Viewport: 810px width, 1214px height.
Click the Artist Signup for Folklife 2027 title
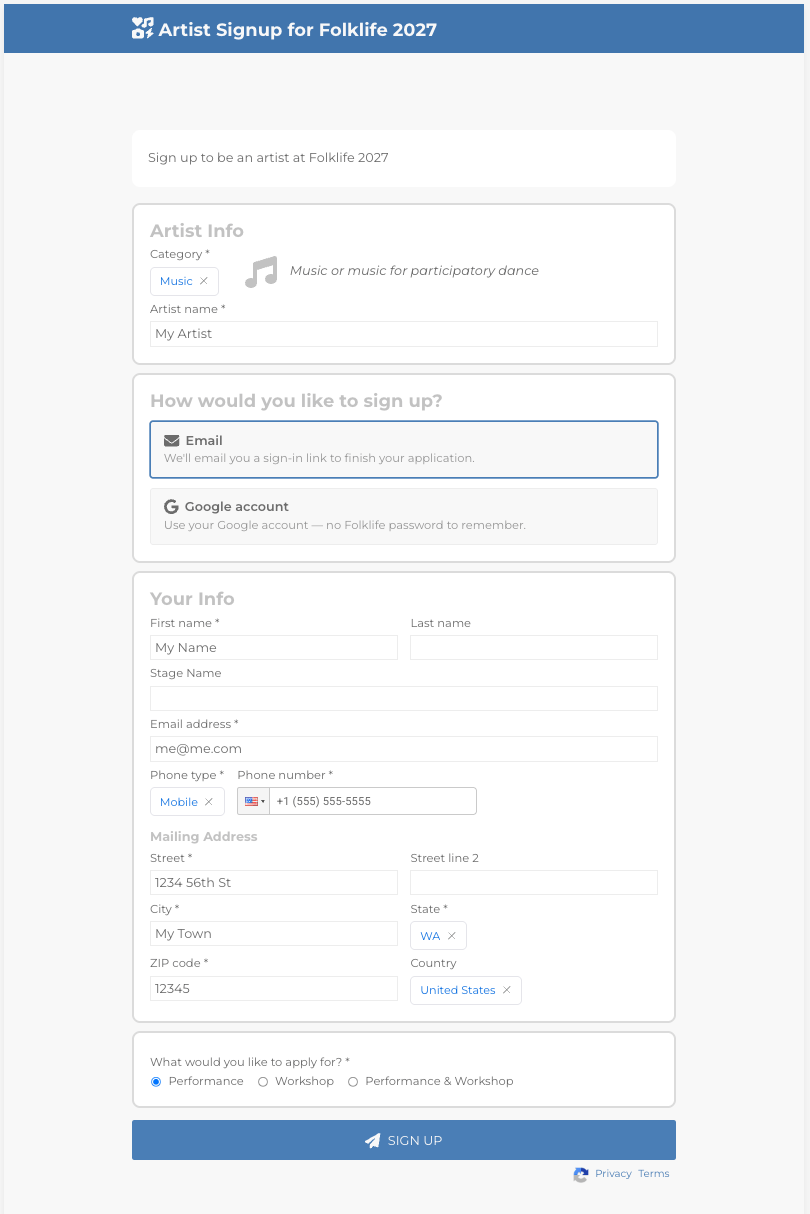(x=298, y=29)
